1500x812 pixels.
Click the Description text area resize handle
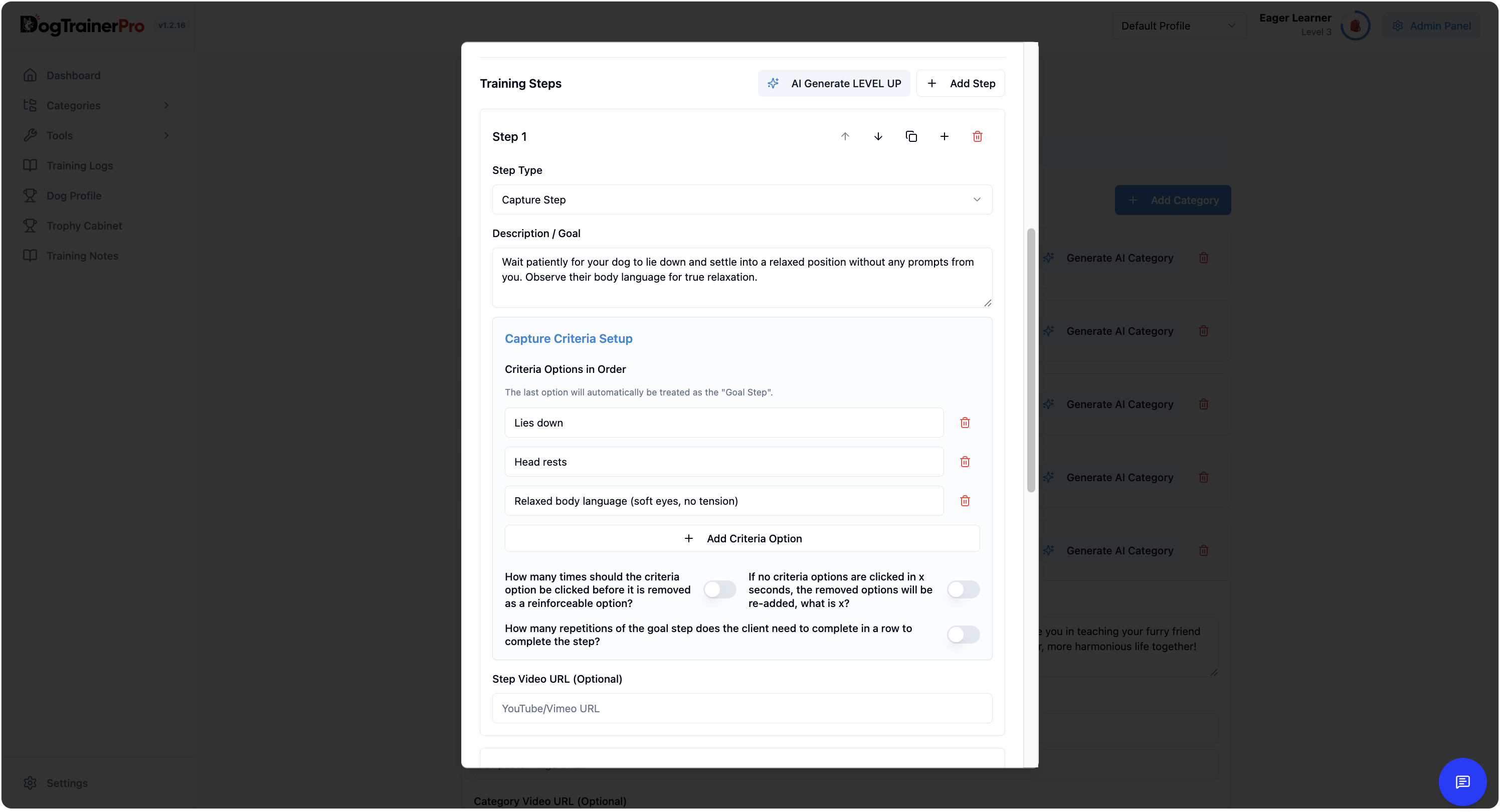click(x=988, y=303)
